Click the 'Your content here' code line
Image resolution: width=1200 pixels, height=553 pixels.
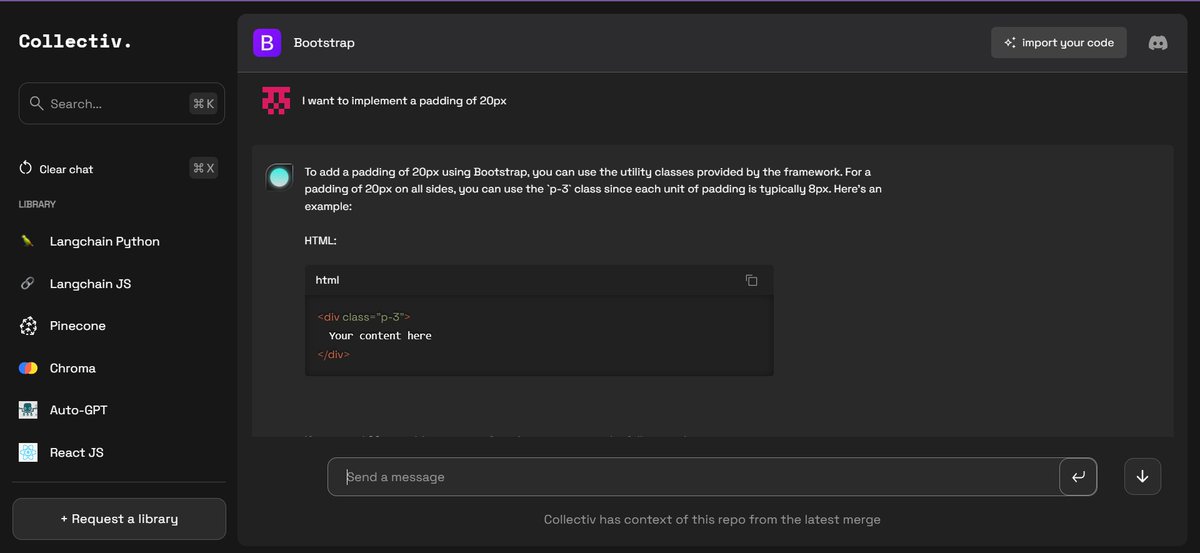click(x=380, y=336)
